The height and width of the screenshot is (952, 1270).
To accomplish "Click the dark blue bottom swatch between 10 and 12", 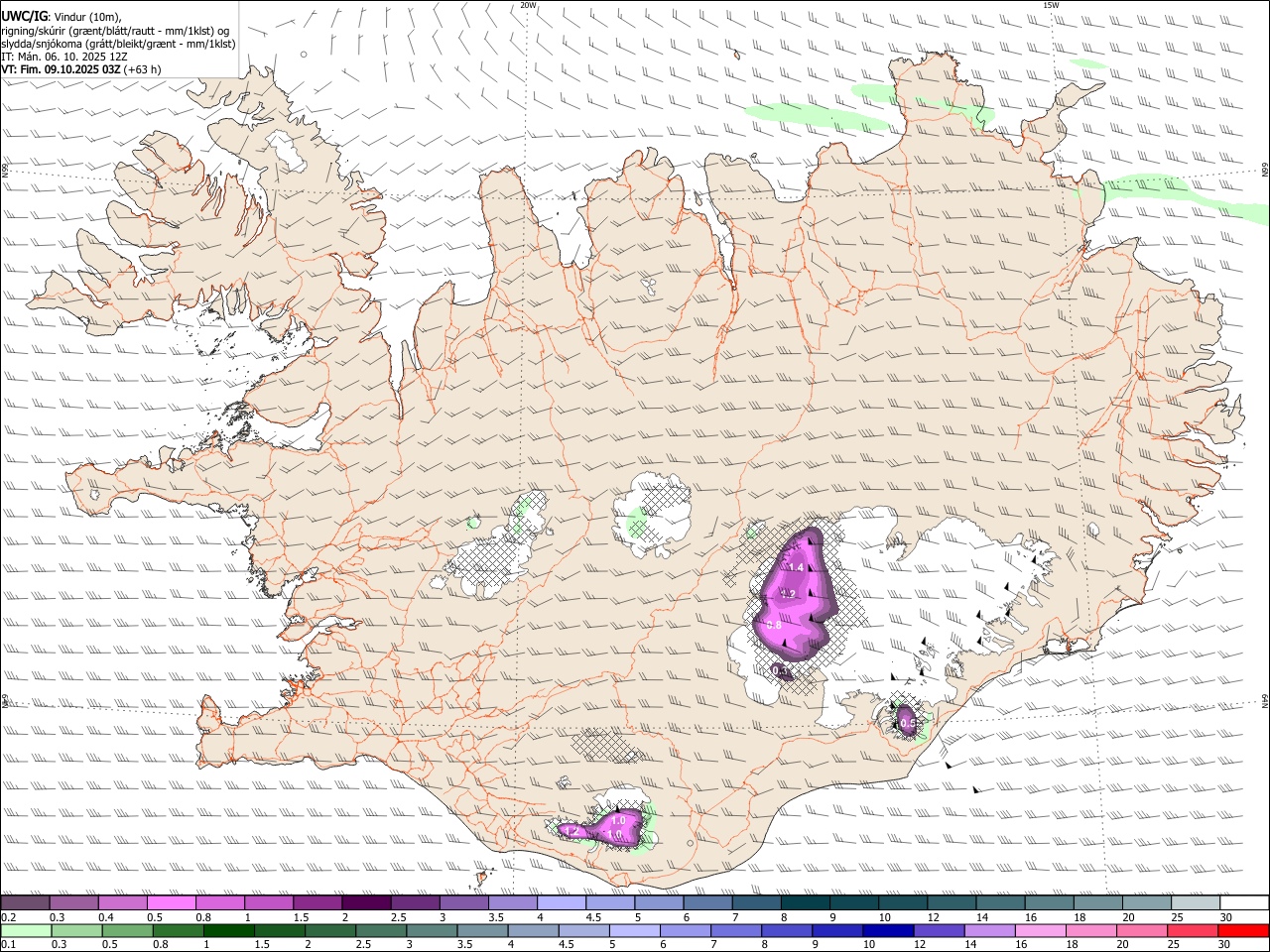I will tap(887, 930).
